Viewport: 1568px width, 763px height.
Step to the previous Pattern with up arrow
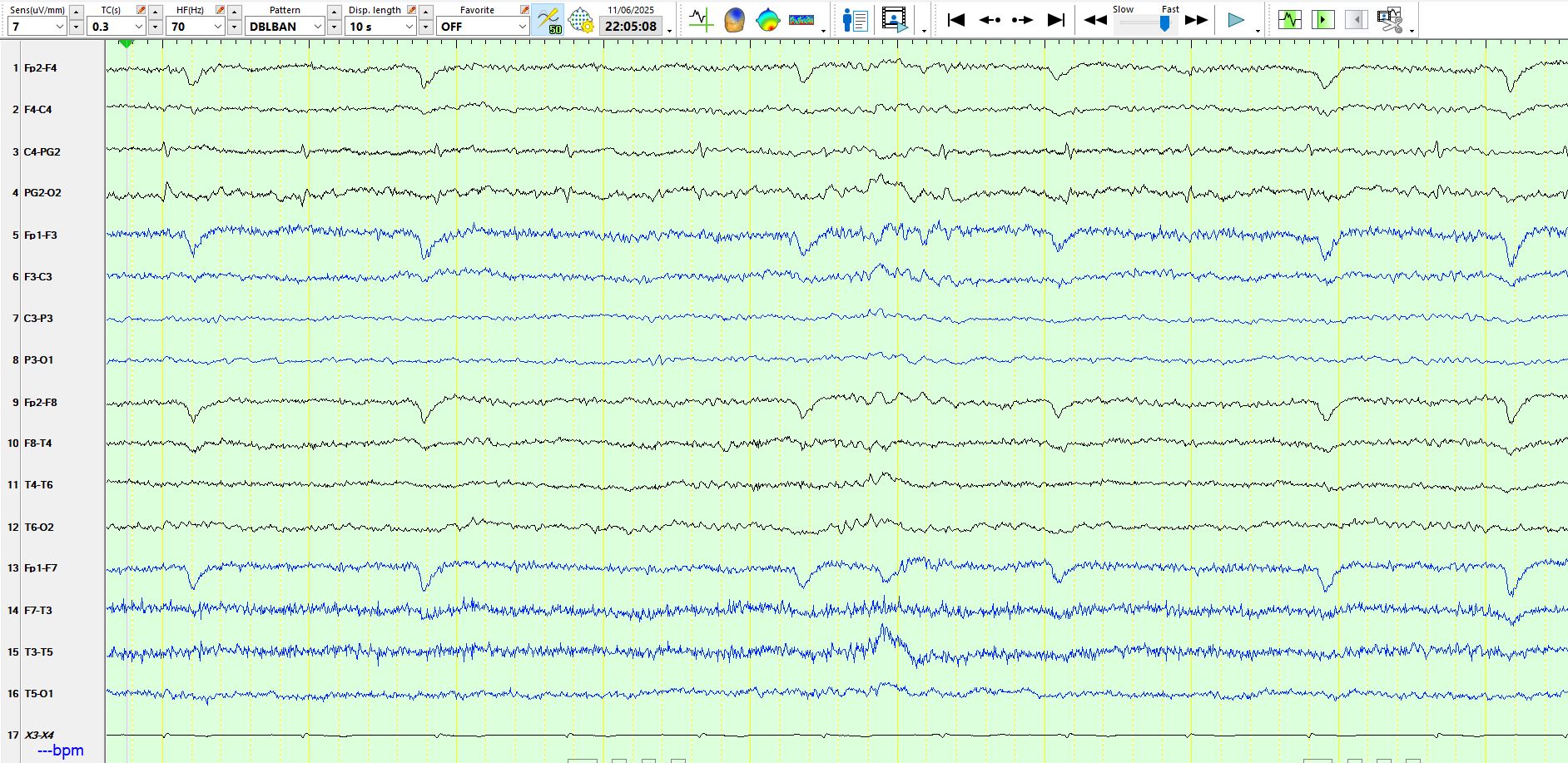click(335, 12)
